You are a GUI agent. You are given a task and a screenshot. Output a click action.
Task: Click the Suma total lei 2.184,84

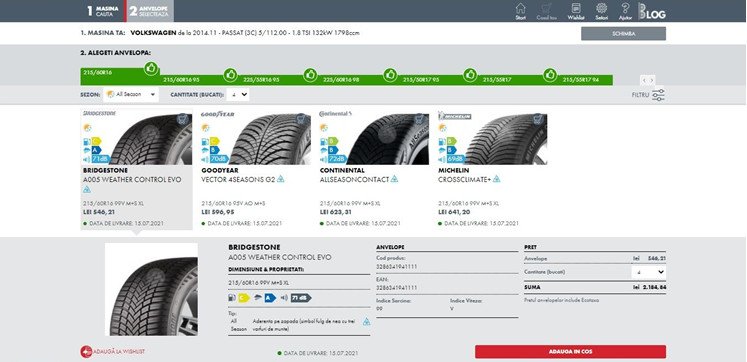point(649,288)
